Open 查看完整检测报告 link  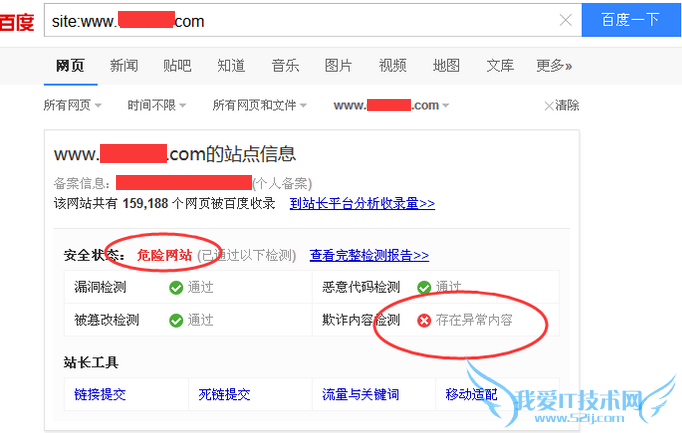369,255
